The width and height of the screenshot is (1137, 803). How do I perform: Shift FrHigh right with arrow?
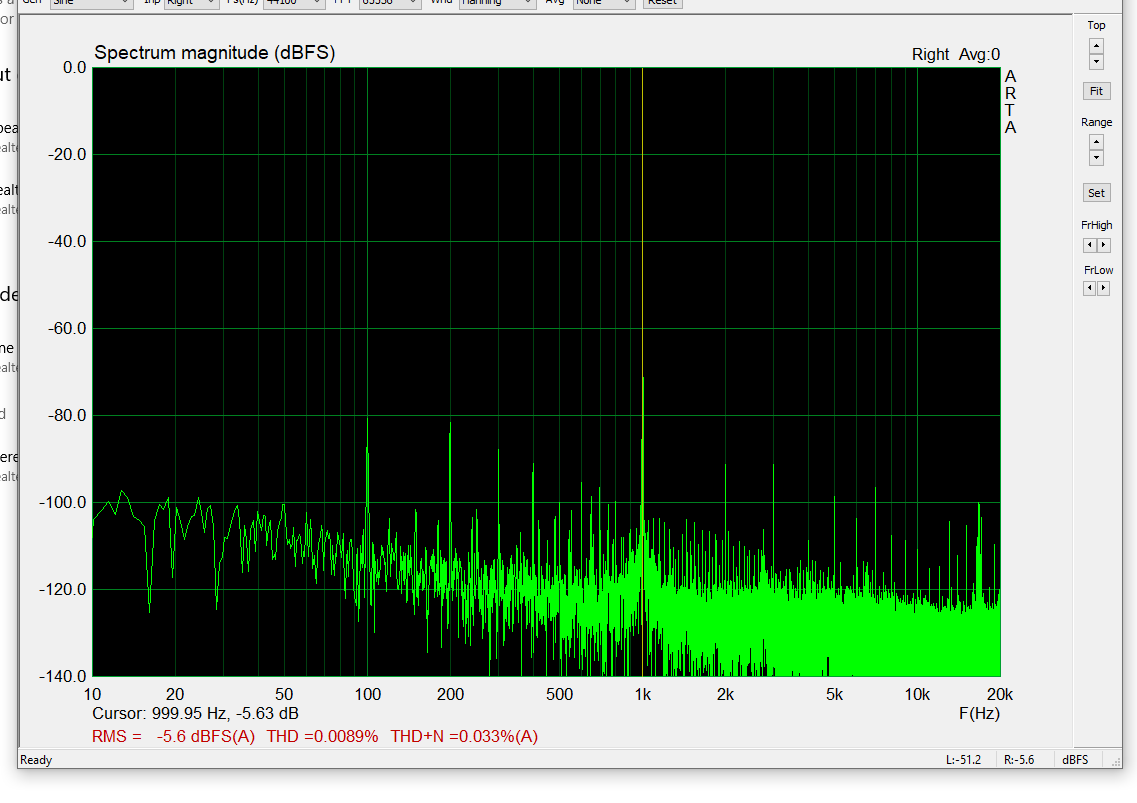[1104, 245]
